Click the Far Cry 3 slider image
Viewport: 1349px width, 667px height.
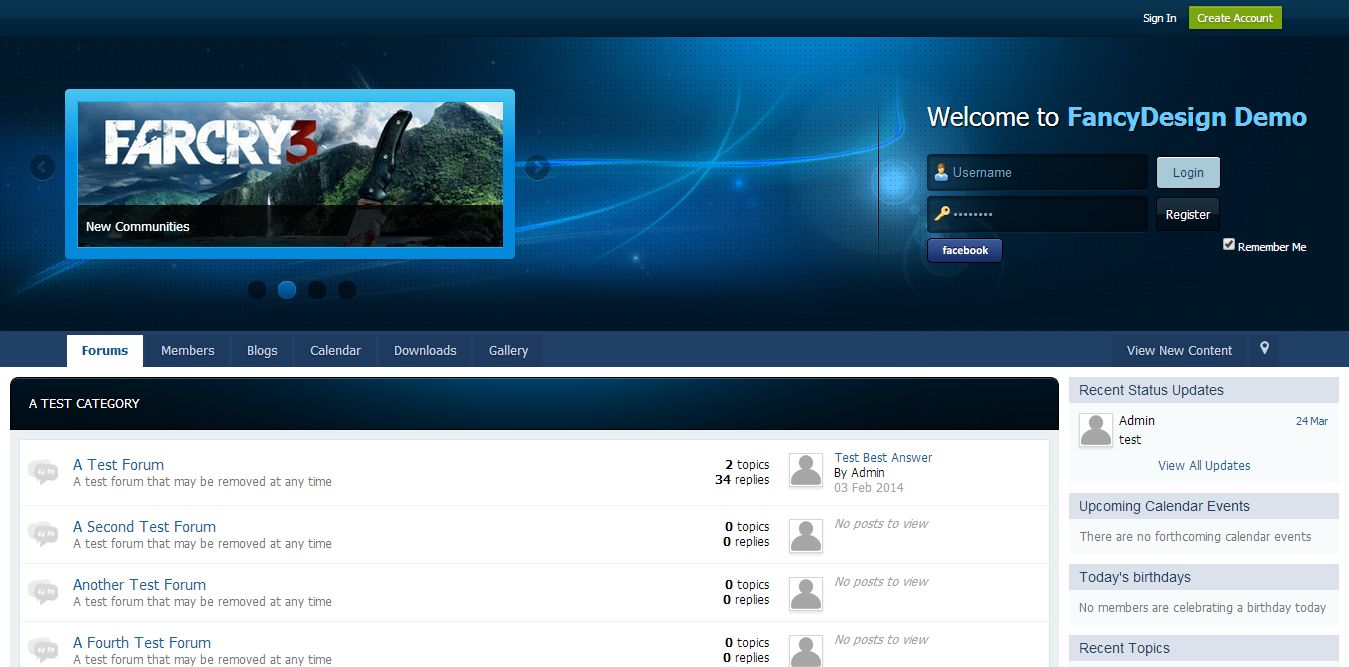point(290,160)
